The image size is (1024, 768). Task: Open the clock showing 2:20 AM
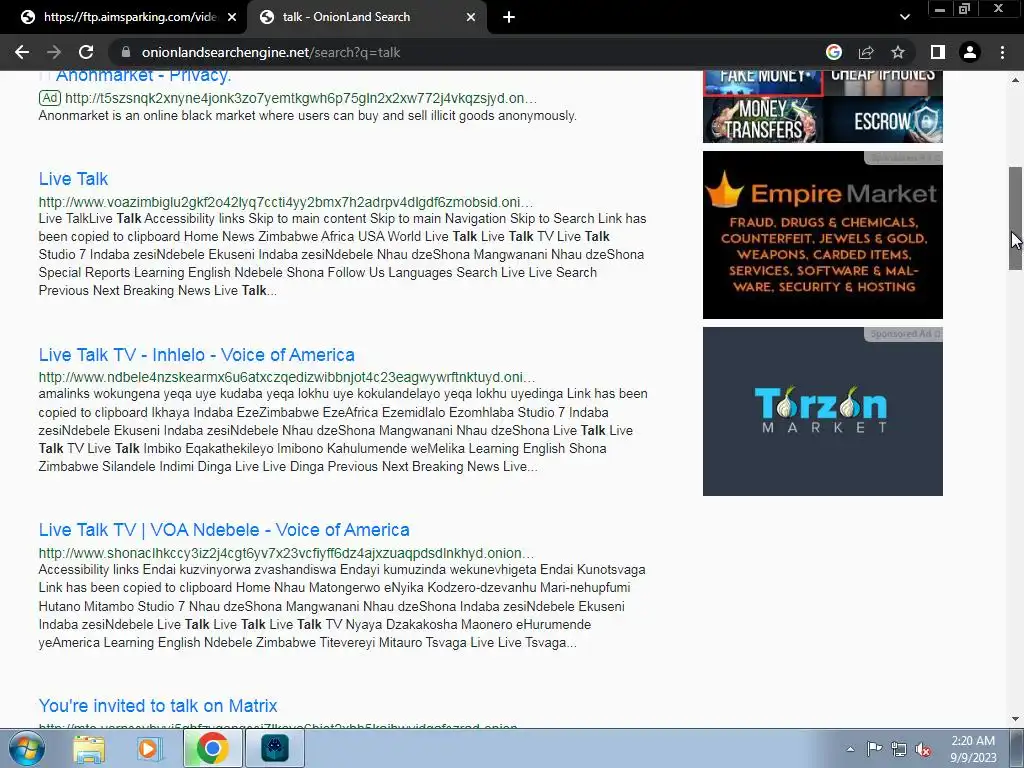974,749
